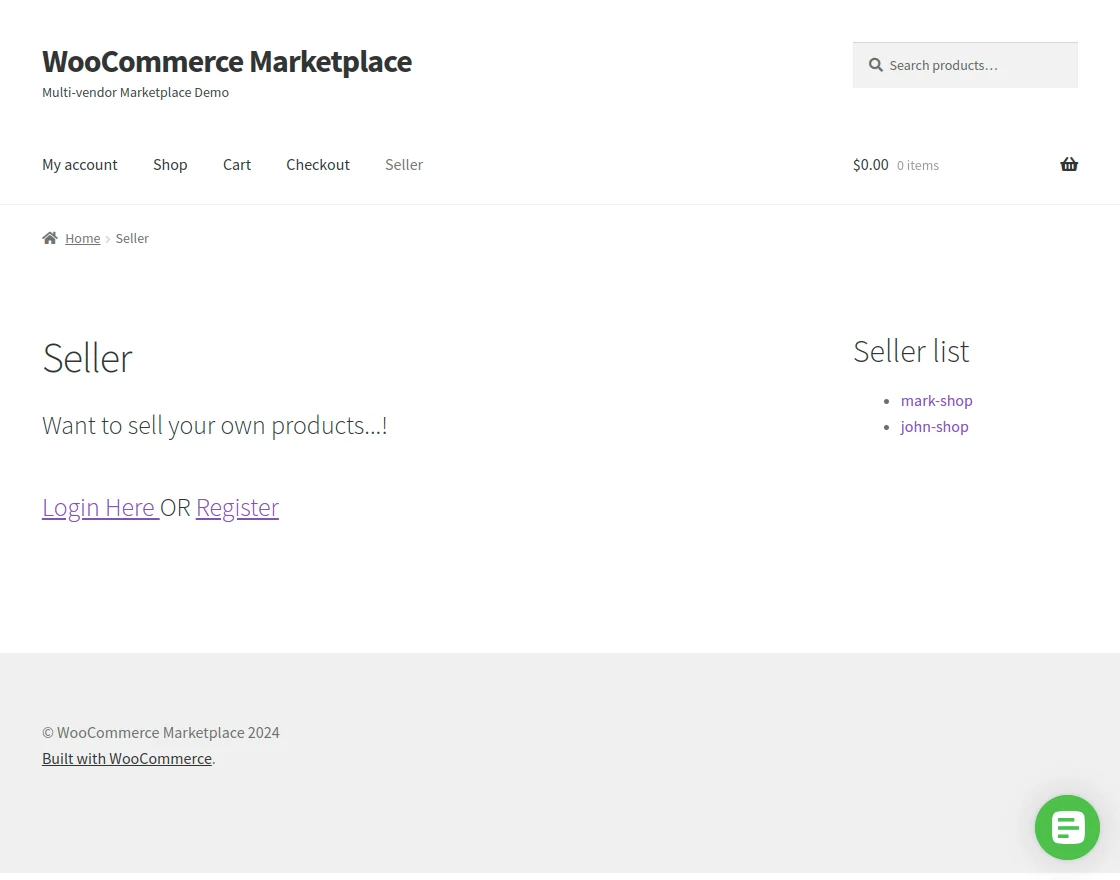
Task: Click the Login Here link
Action: (x=99, y=508)
